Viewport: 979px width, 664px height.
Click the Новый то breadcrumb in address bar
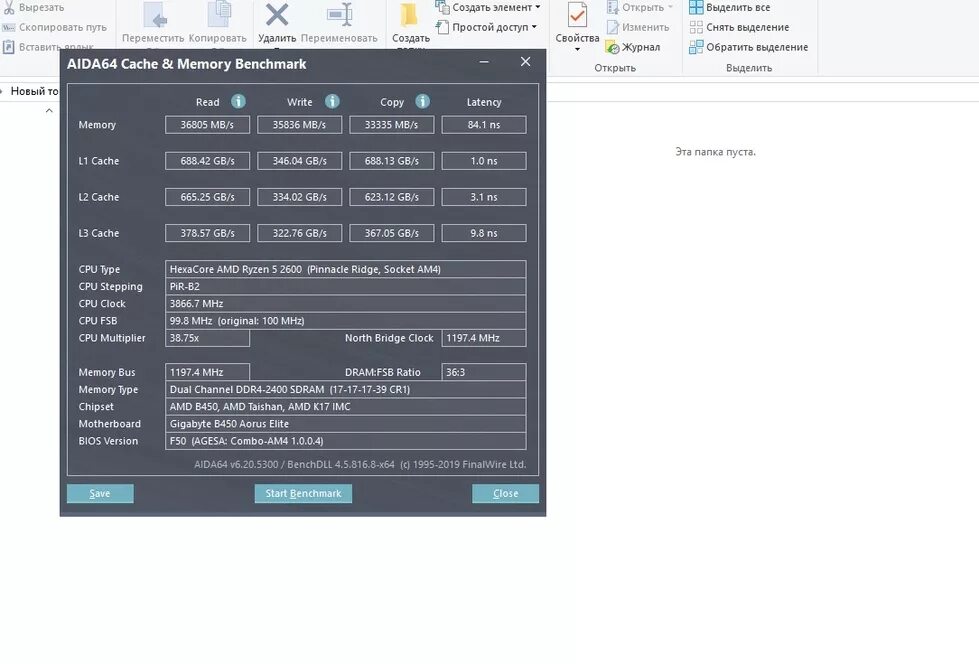[34, 91]
